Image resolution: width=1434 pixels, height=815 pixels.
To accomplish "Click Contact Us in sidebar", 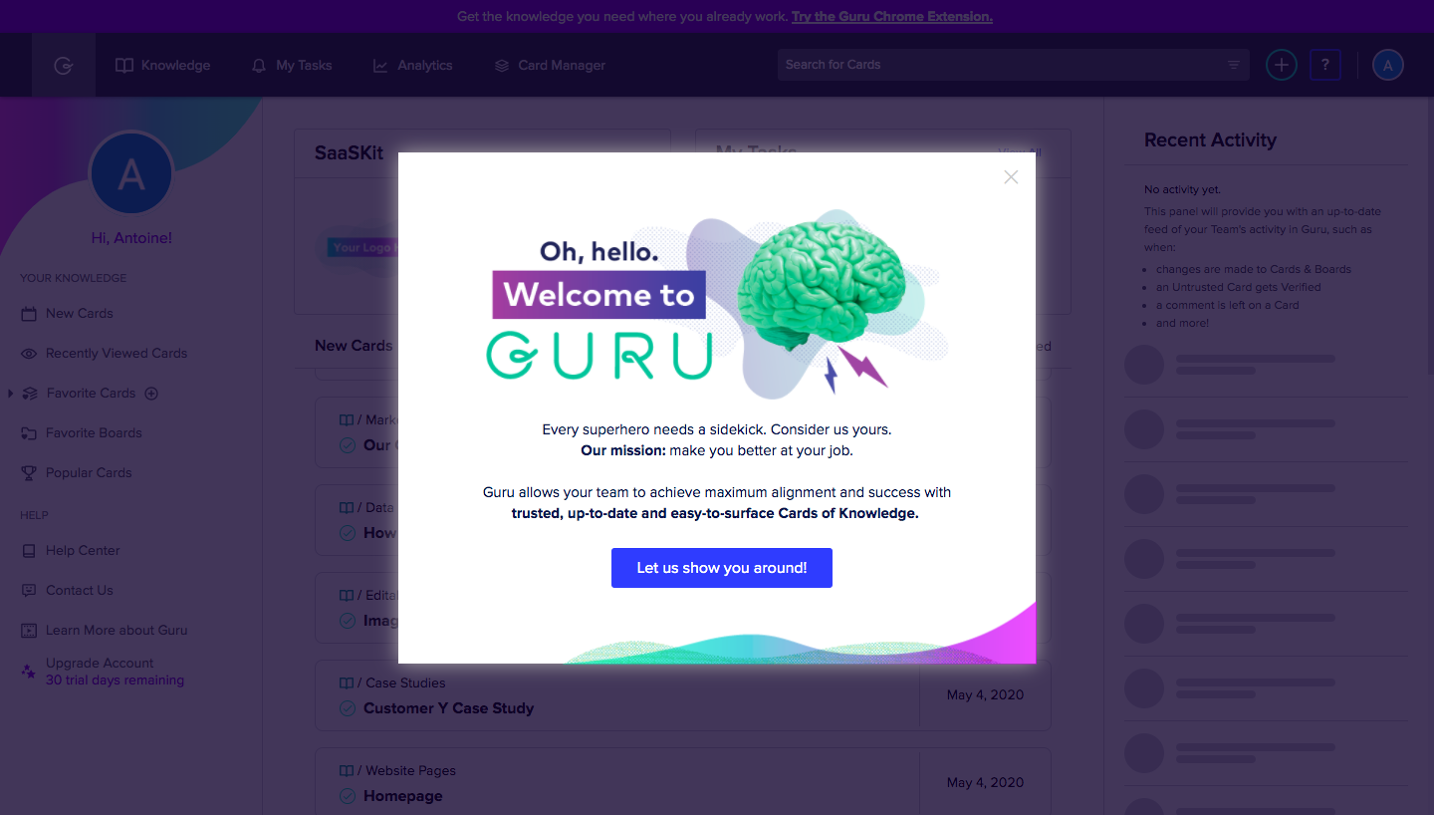I will (79, 590).
